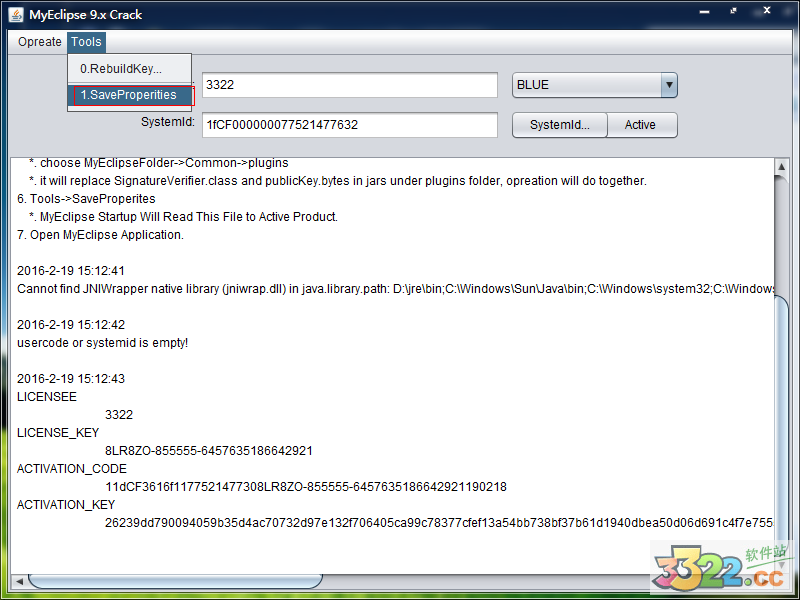Image resolution: width=800 pixels, height=600 pixels.
Task: Choose 1.SaveProperities menu entry
Action: click(130, 95)
